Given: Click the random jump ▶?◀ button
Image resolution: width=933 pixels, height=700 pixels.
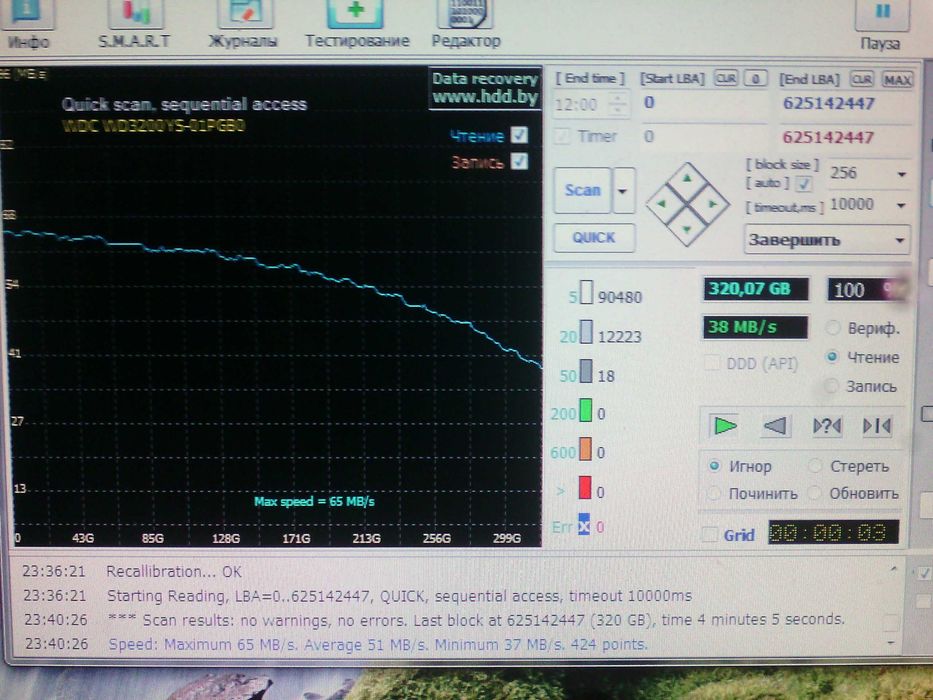Looking at the screenshot, I should pos(827,426).
